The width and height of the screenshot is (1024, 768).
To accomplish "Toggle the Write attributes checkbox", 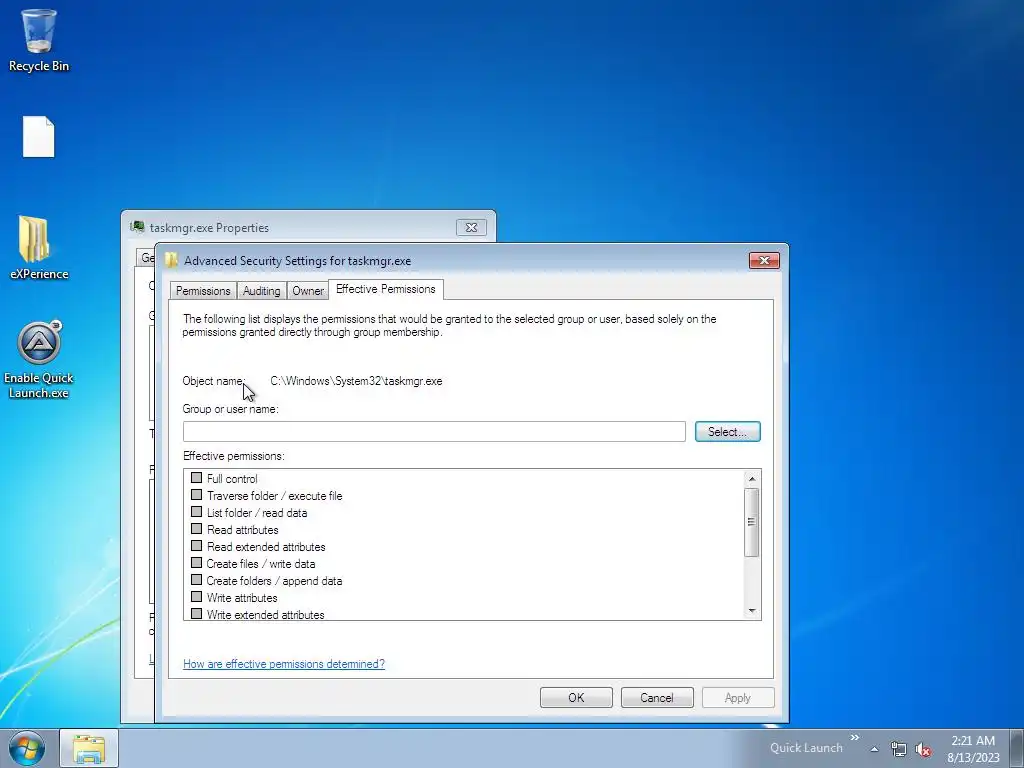I will pos(197,597).
